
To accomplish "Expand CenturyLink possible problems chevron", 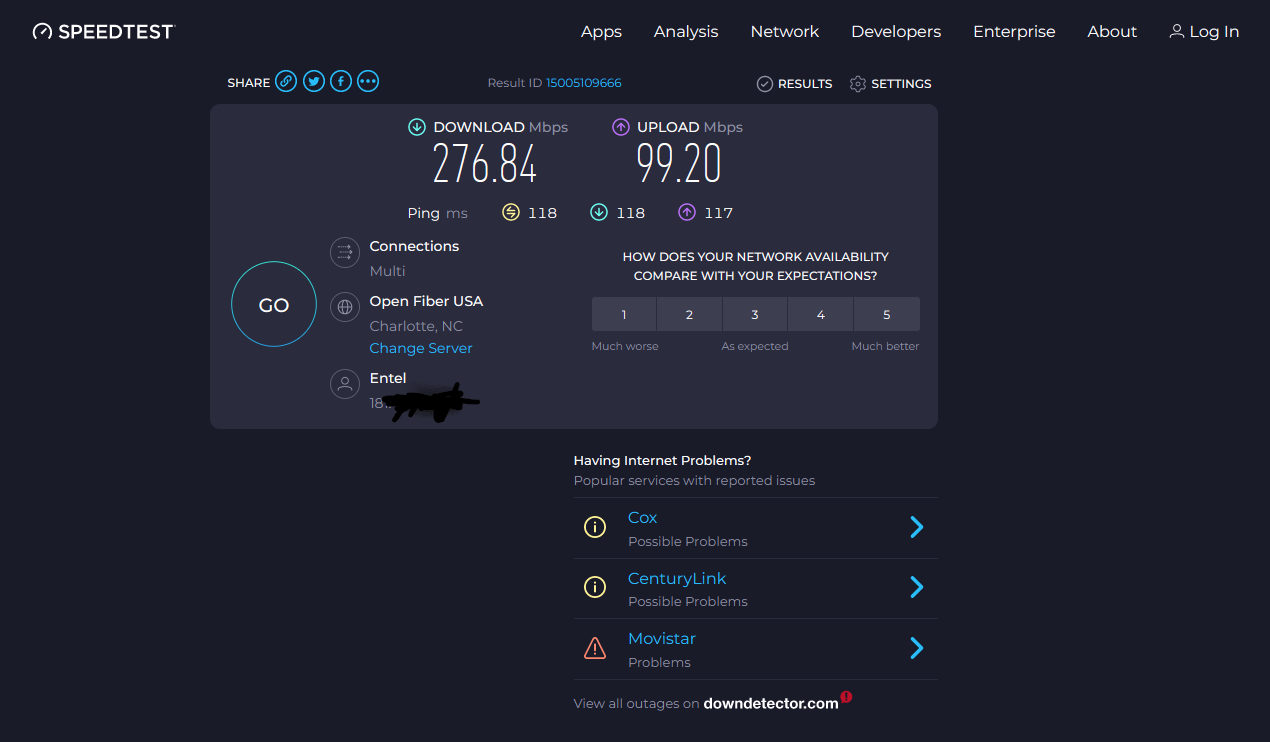I will click(916, 587).
